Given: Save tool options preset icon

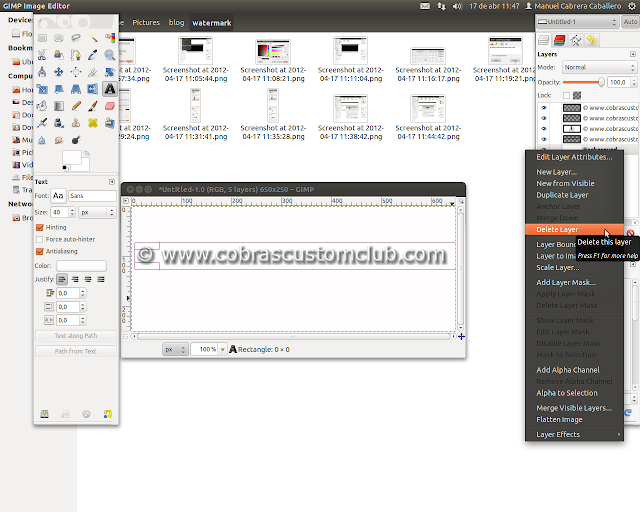Looking at the screenshot, I should click(x=44, y=414).
